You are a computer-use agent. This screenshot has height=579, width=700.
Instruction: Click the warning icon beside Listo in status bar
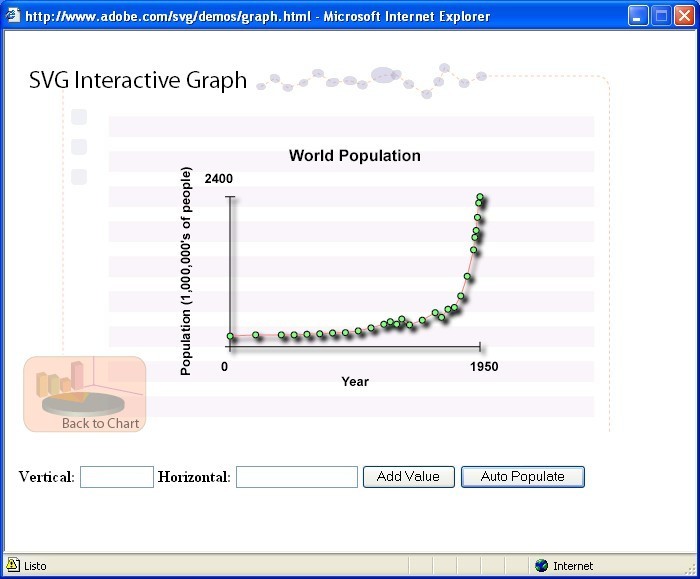click(13, 565)
